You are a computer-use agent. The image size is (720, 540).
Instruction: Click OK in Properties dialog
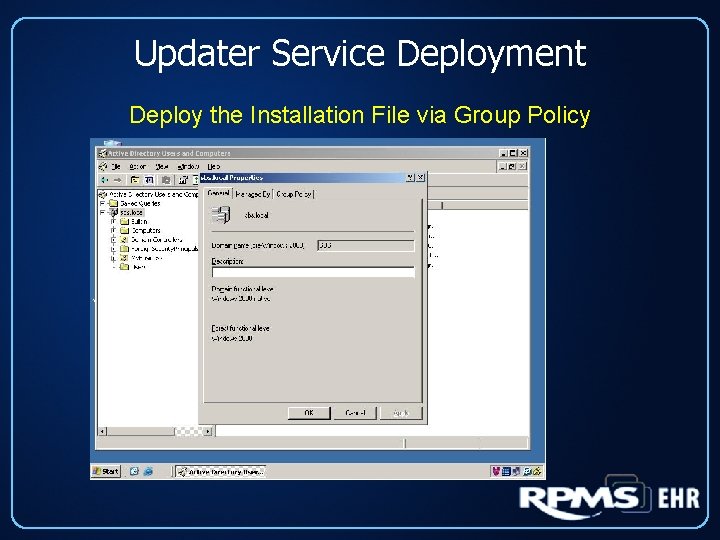tap(309, 413)
